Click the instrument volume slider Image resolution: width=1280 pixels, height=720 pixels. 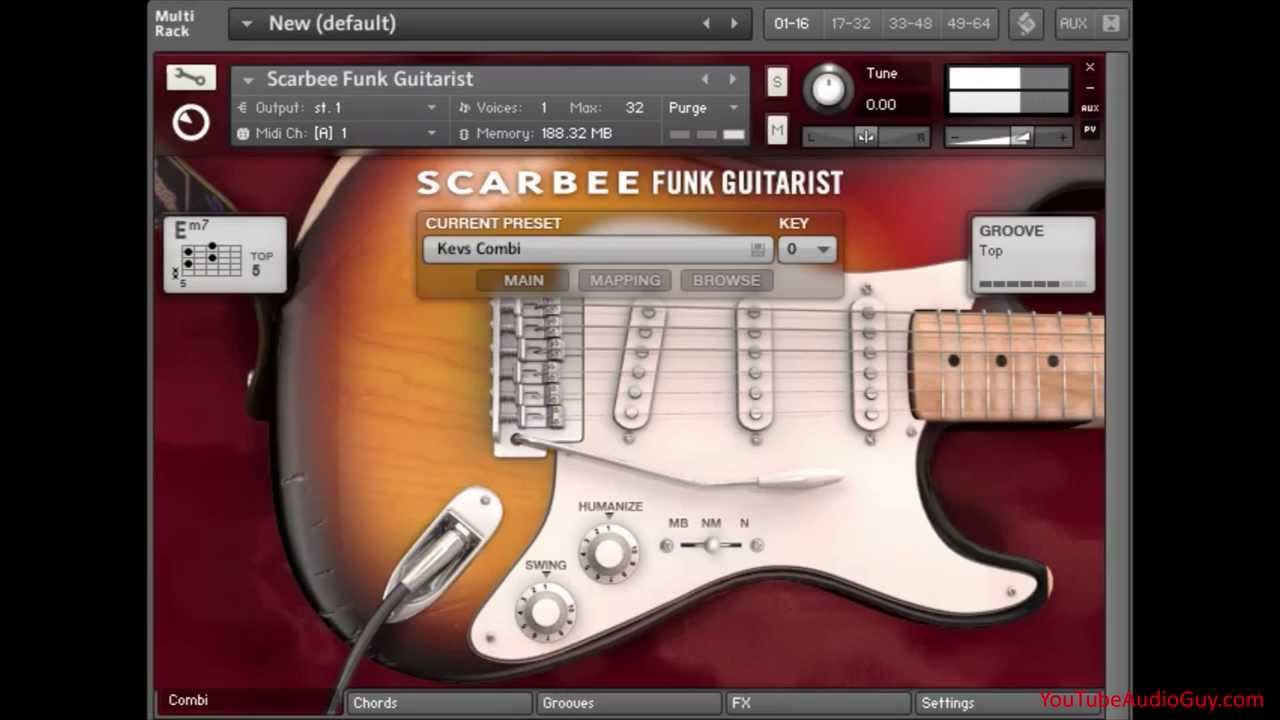[x=1007, y=136]
